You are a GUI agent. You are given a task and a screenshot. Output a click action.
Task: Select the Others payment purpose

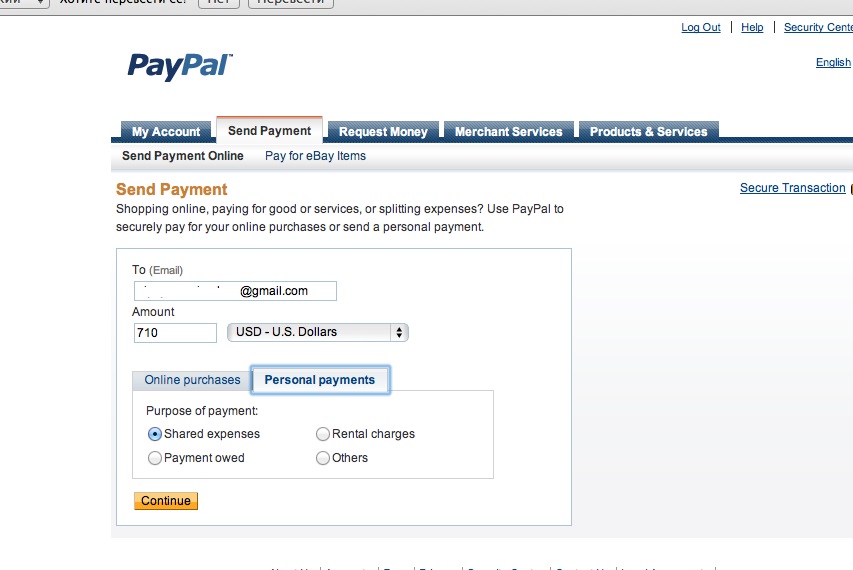click(x=323, y=458)
